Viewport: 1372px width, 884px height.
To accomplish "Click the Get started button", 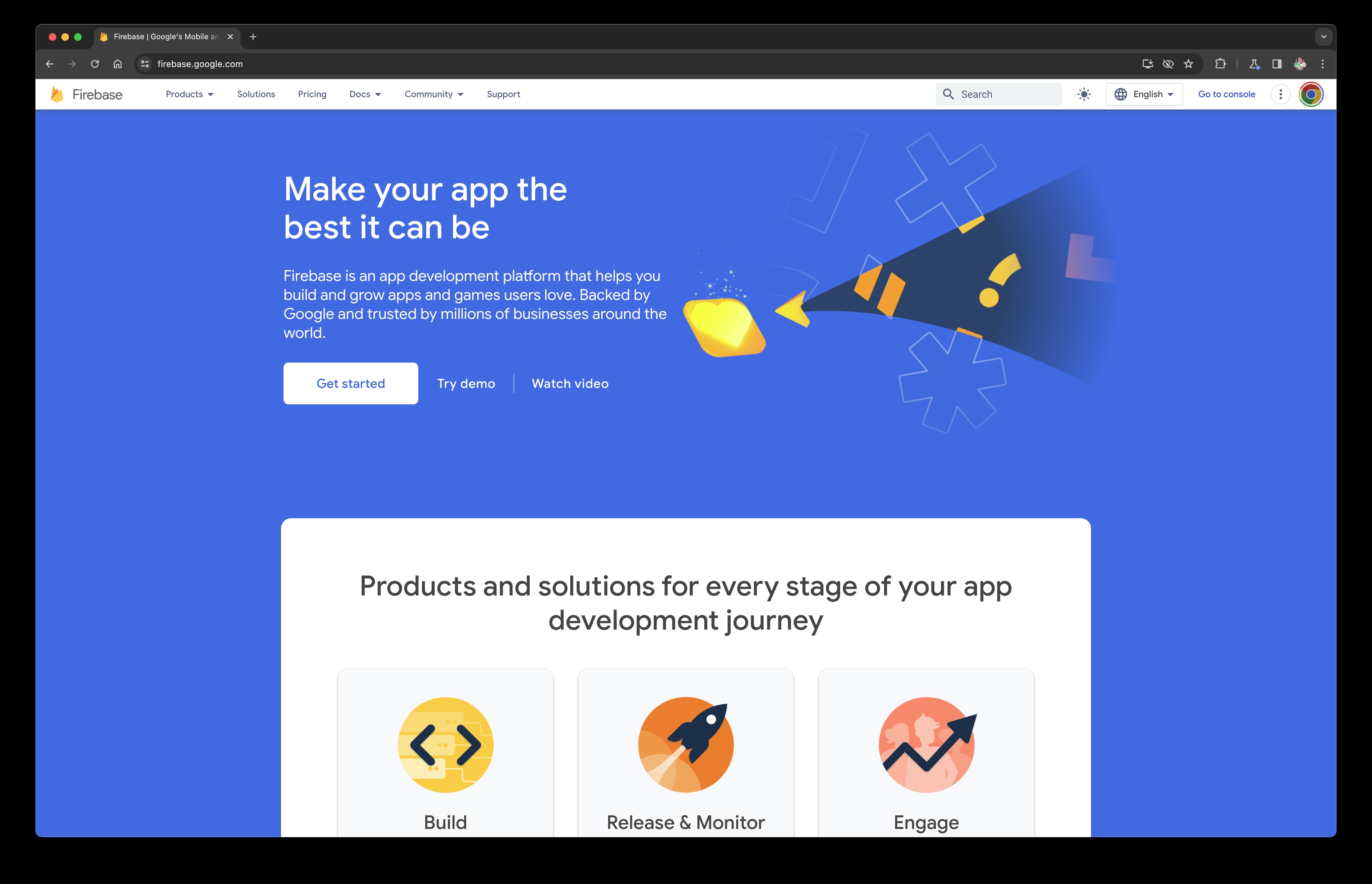I will click(350, 383).
